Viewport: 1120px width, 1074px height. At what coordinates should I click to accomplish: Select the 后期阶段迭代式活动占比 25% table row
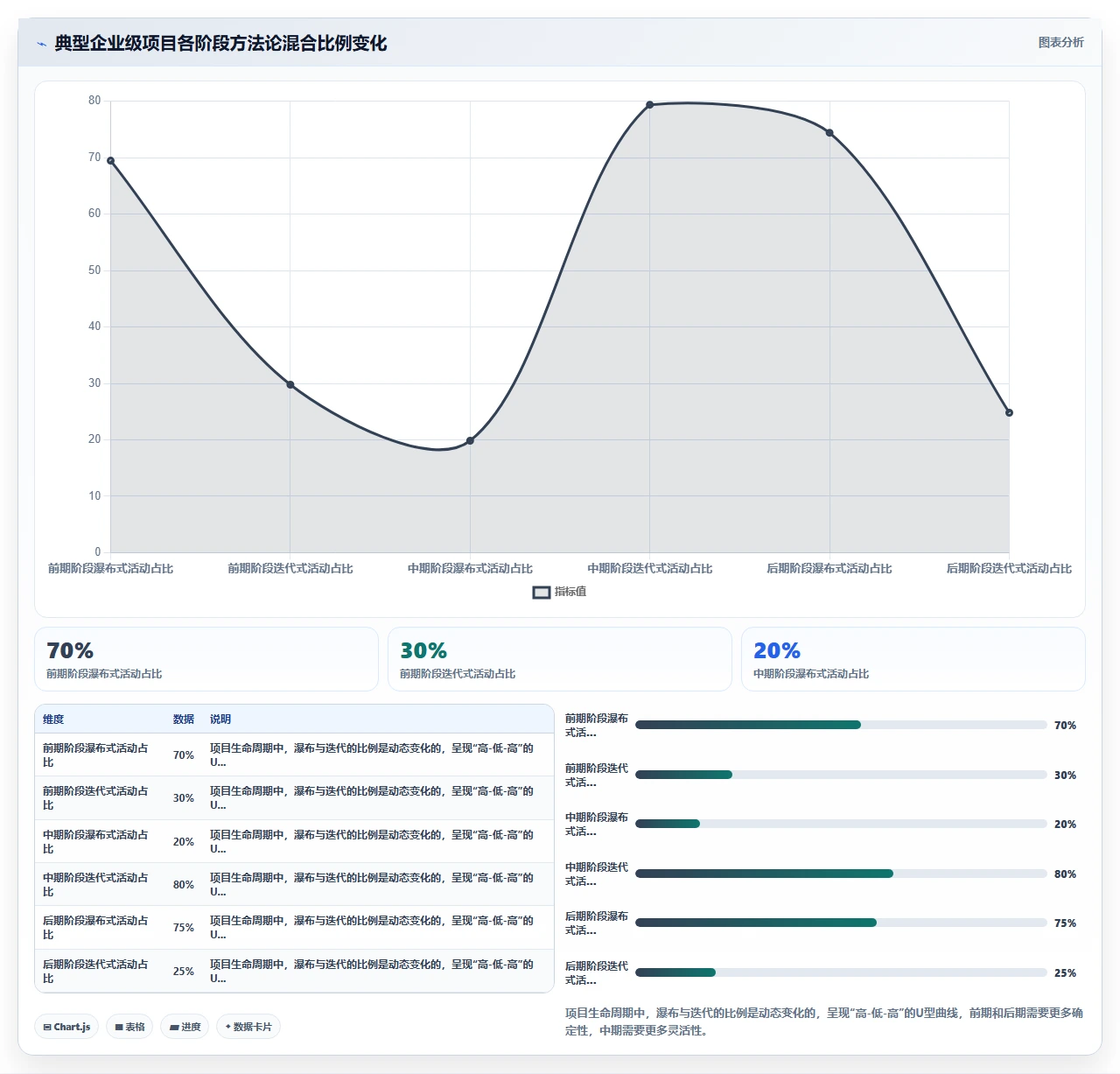(294, 971)
